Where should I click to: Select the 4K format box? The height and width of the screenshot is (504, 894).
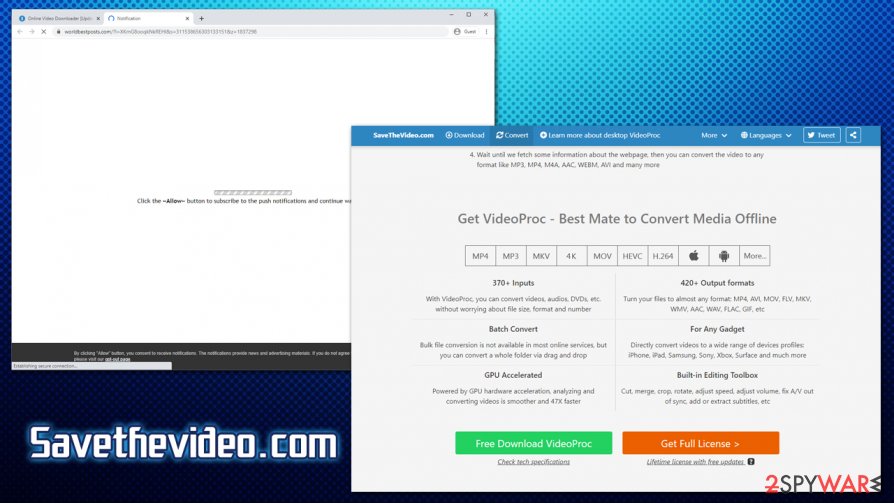(571, 256)
